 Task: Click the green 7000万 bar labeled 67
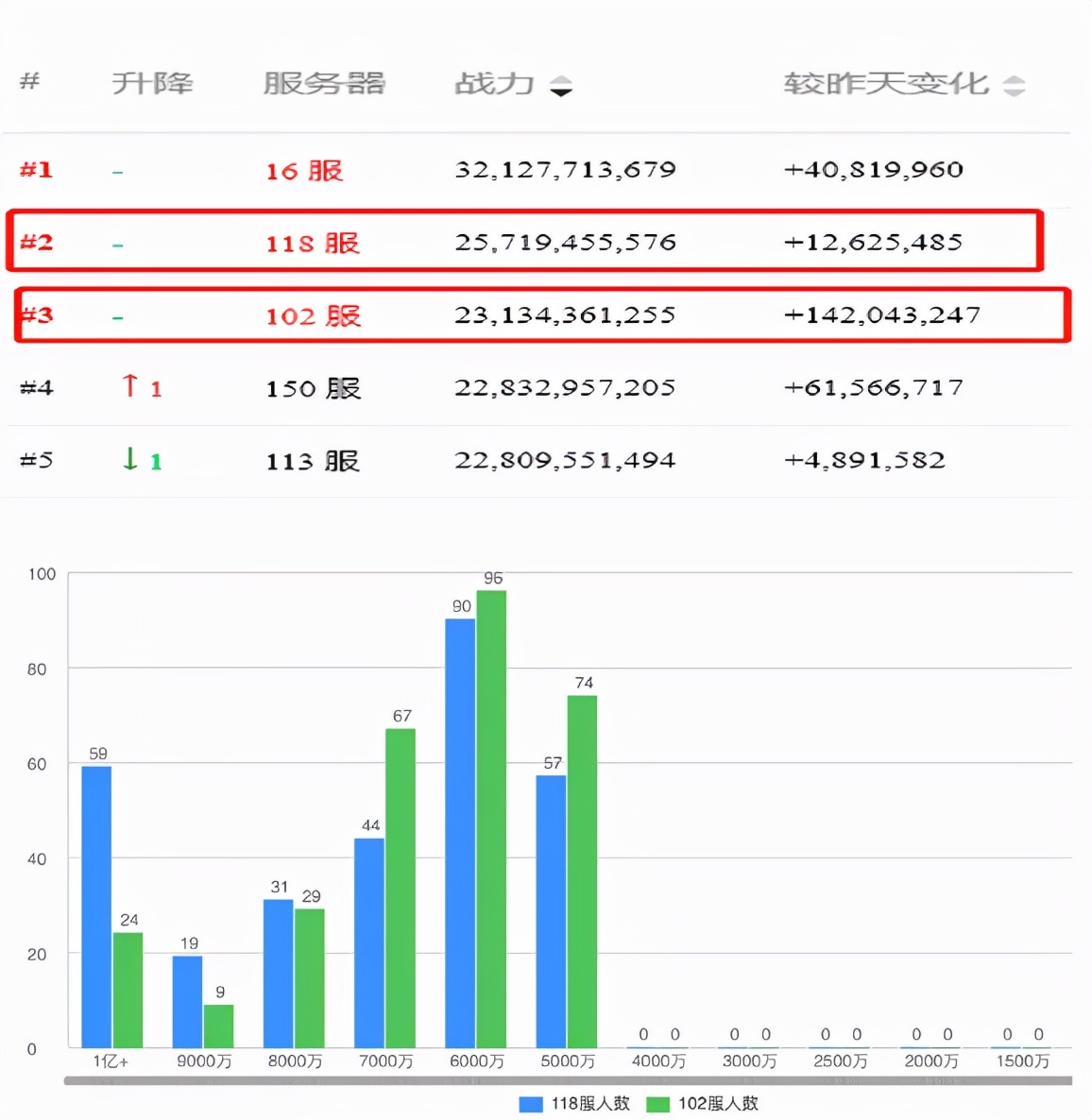401,889
